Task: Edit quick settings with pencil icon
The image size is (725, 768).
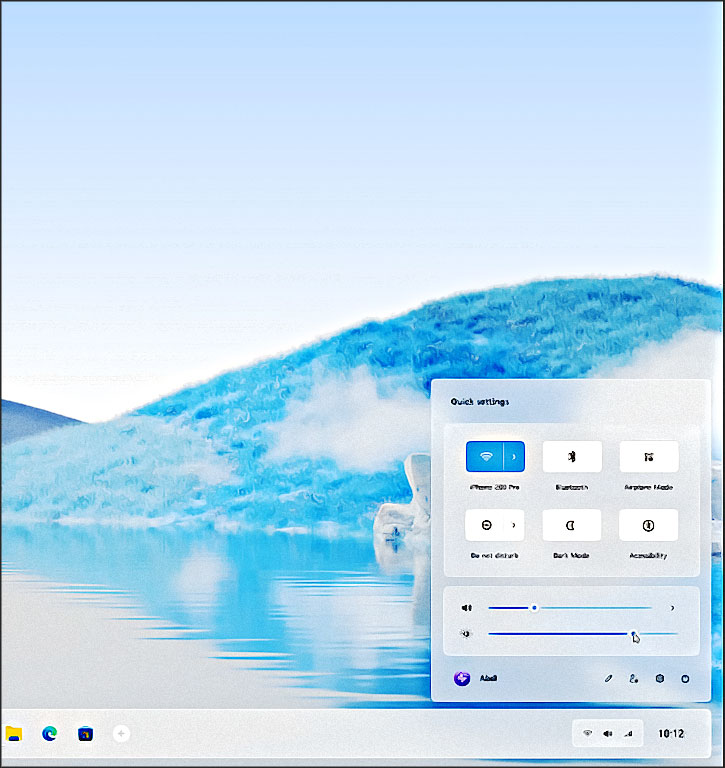Action: click(608, 678)
